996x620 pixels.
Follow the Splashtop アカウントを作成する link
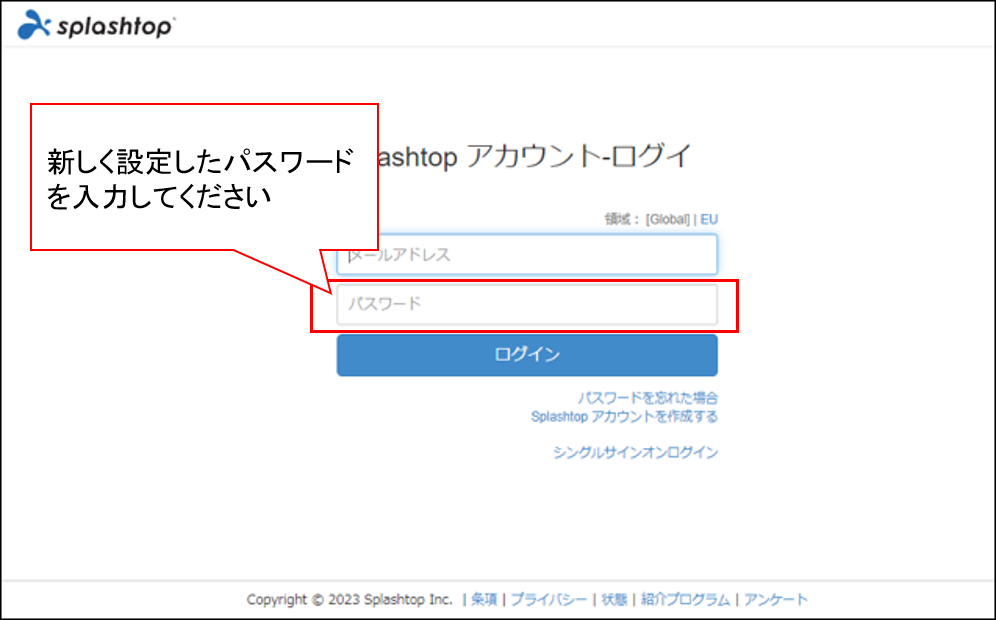tap(624, 417)
